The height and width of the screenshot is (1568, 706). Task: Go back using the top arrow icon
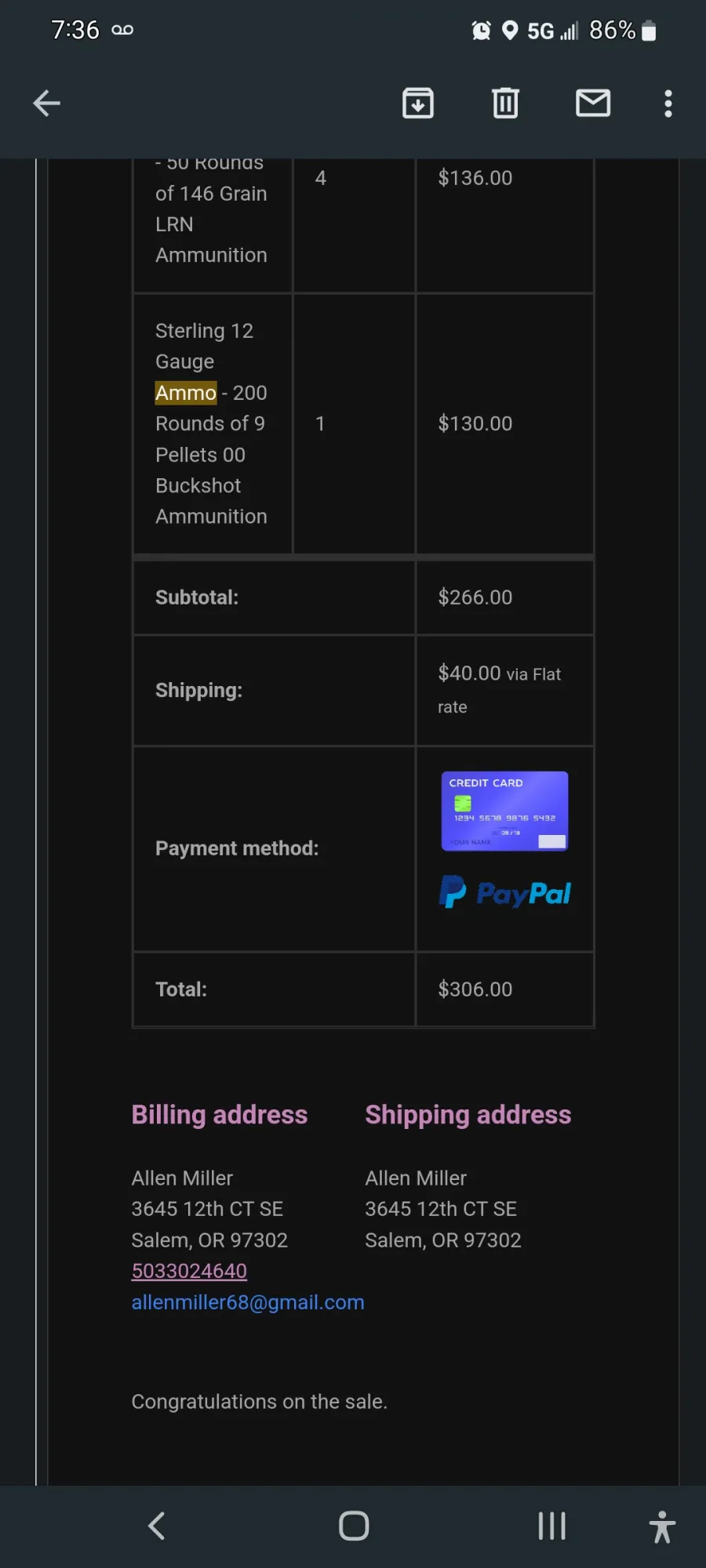click(x=46, y=103)
